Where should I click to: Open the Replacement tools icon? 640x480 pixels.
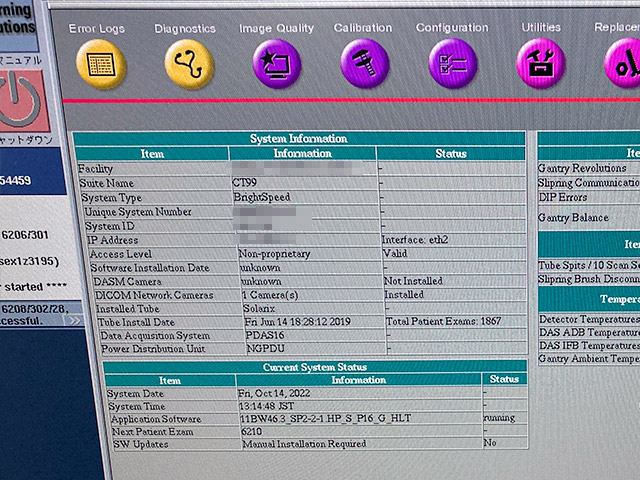point(624,65)
